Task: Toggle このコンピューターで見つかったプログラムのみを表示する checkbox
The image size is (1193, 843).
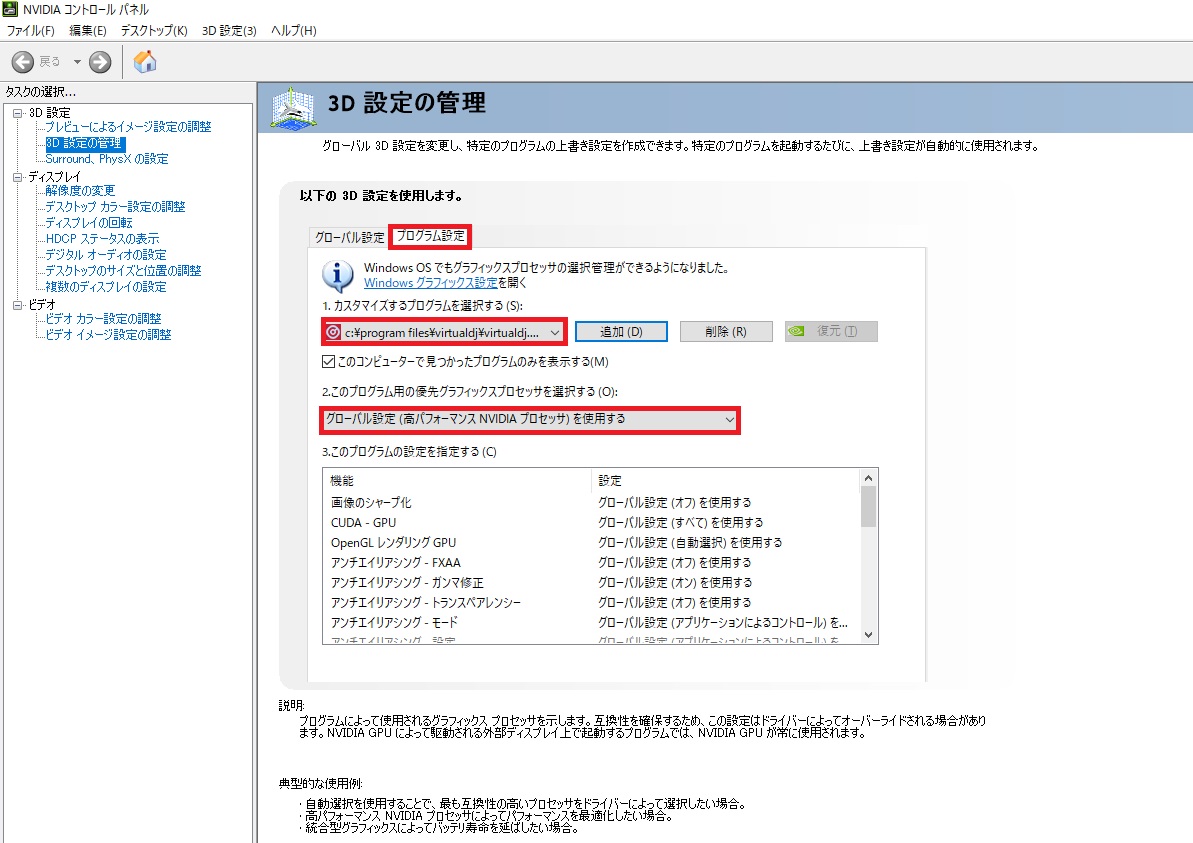Action: coord(329,361)
